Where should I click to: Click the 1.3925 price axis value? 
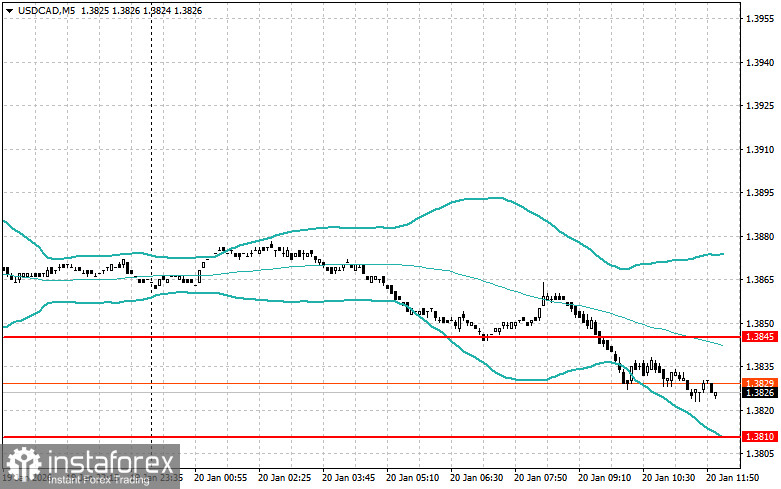point(760,106)
